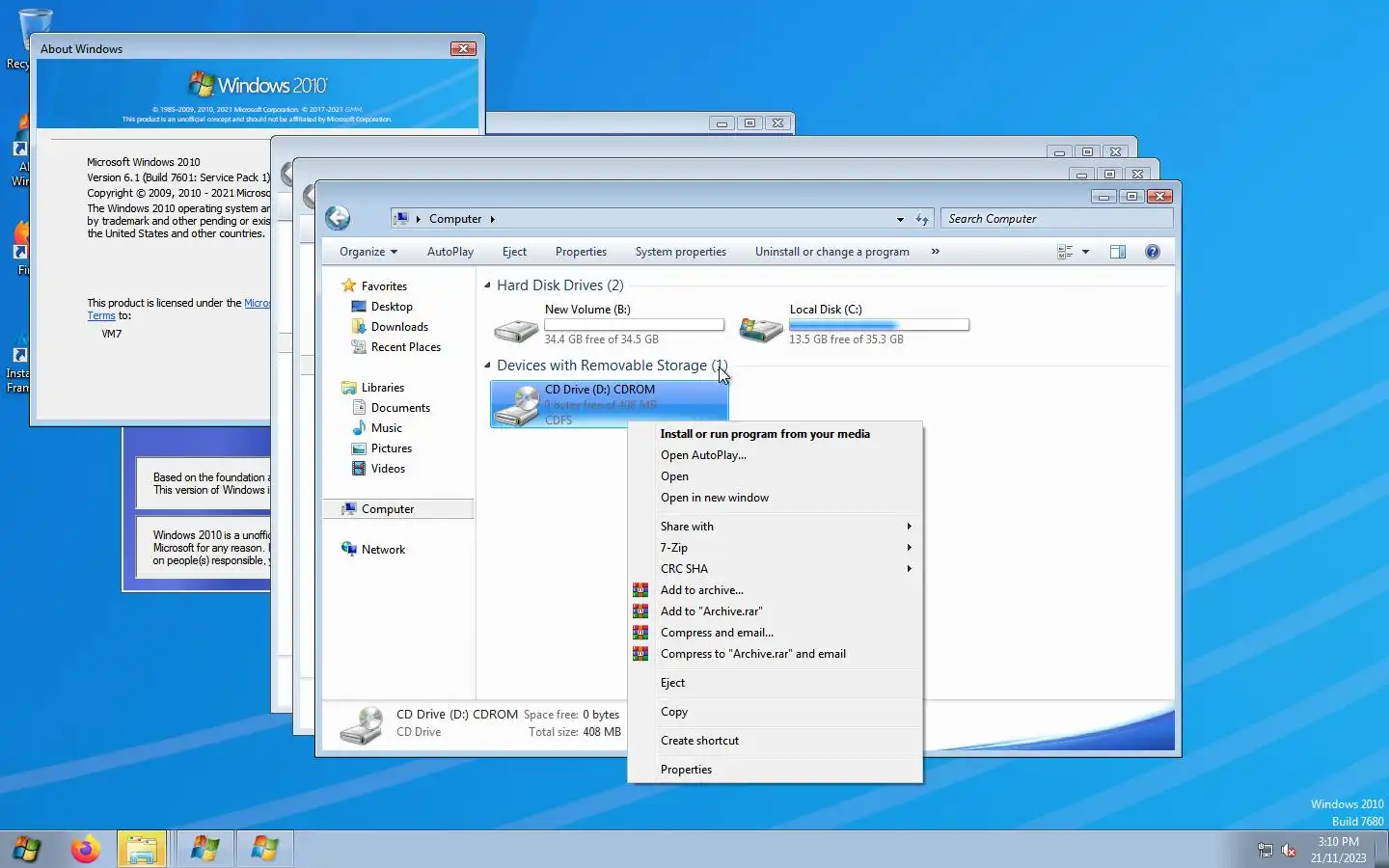The height and width of the screenshot is (868, 1389).
Task: Click Music library icon
Action: (x=359, y=428)
